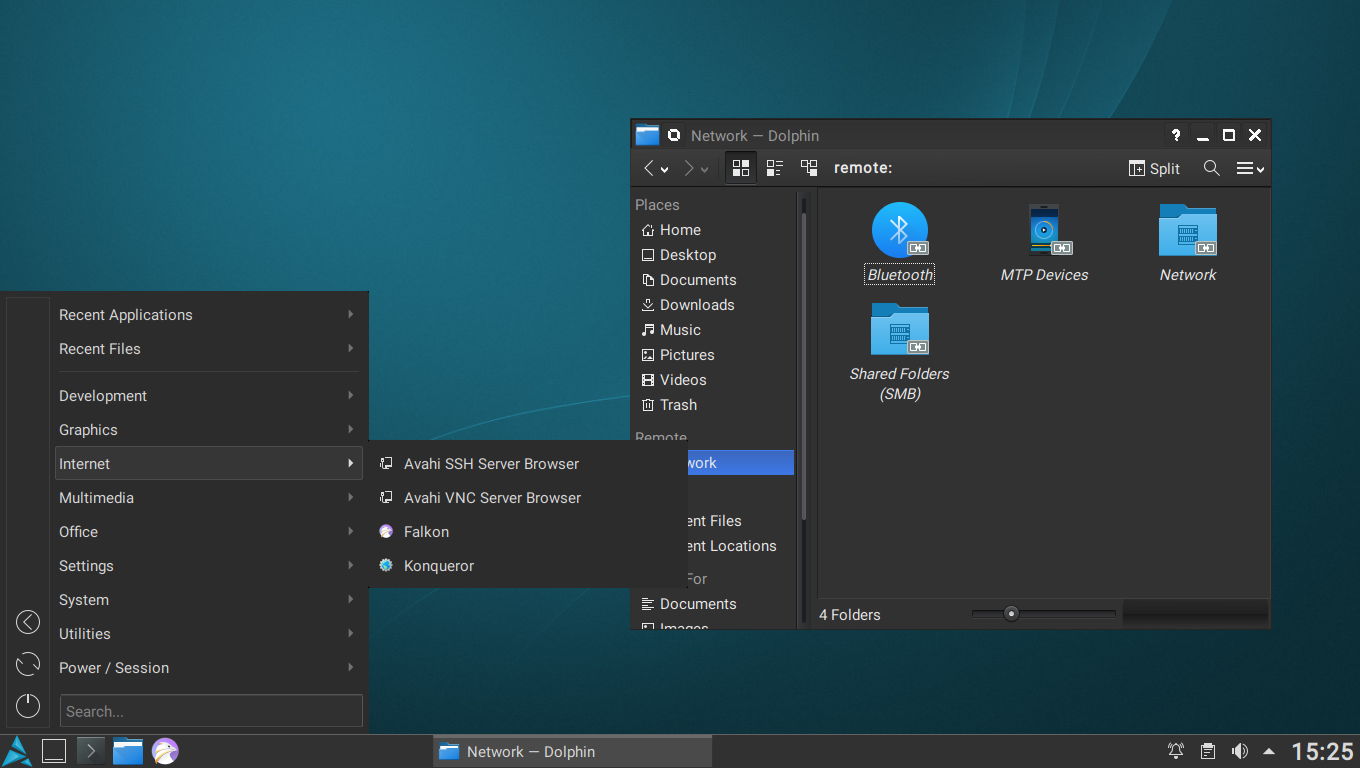Adjust the icon size slider in Dolphin
The image size is (1360, 768).
pyautogui.click(x=1010, y=614)
